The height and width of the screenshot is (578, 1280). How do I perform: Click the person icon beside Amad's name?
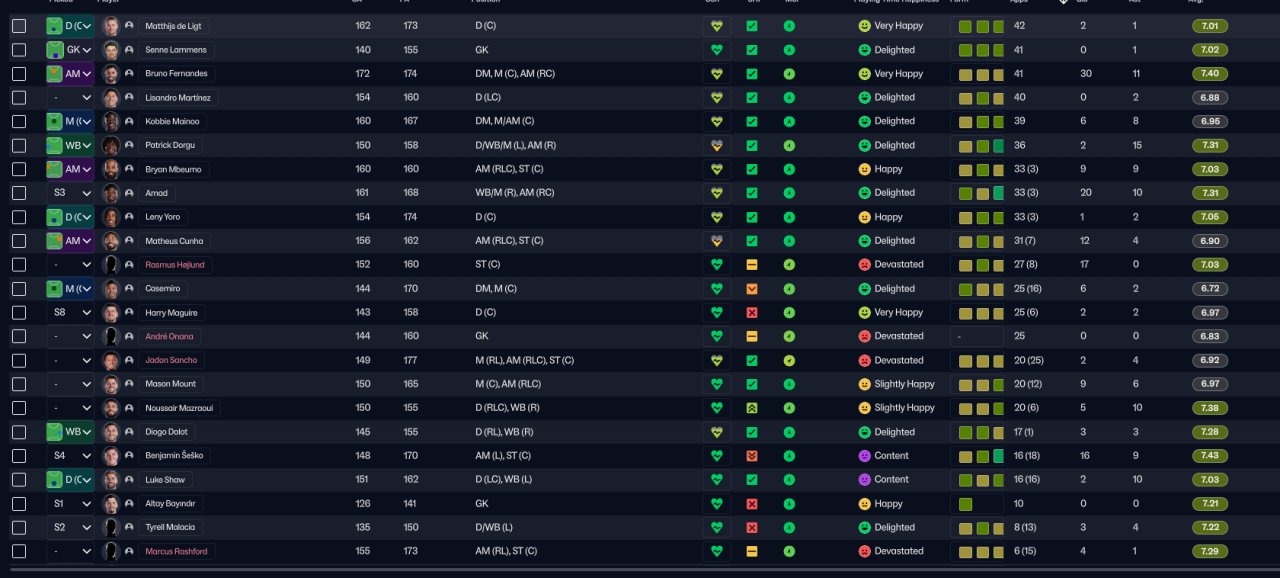129,193
